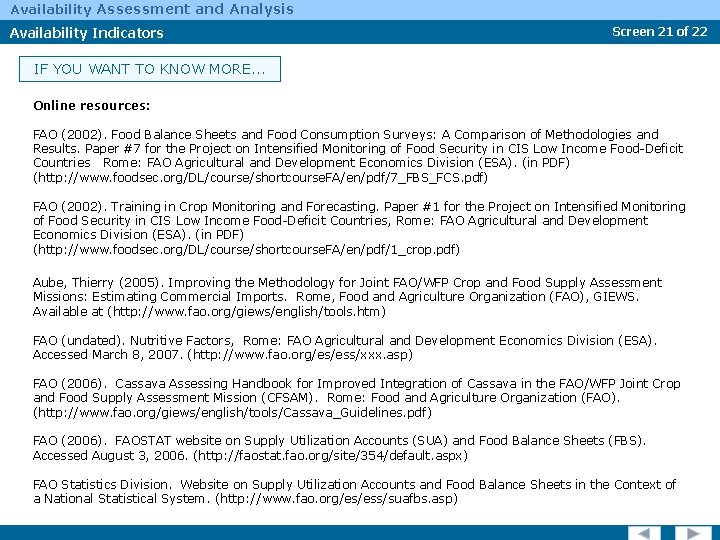The width and height of the screenshot is (720, 540).
Task: Open the giews/english/tools.htm link
Action: [x=247, y=311]
